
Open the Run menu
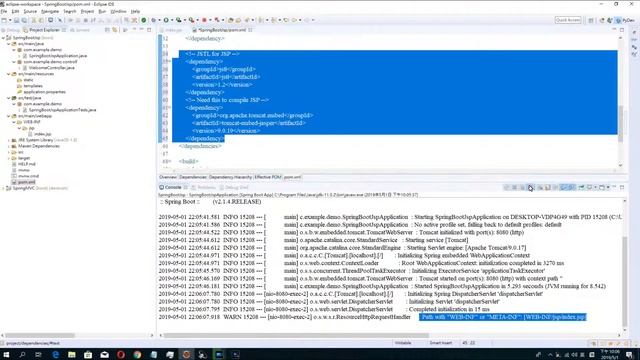[102, 11]
